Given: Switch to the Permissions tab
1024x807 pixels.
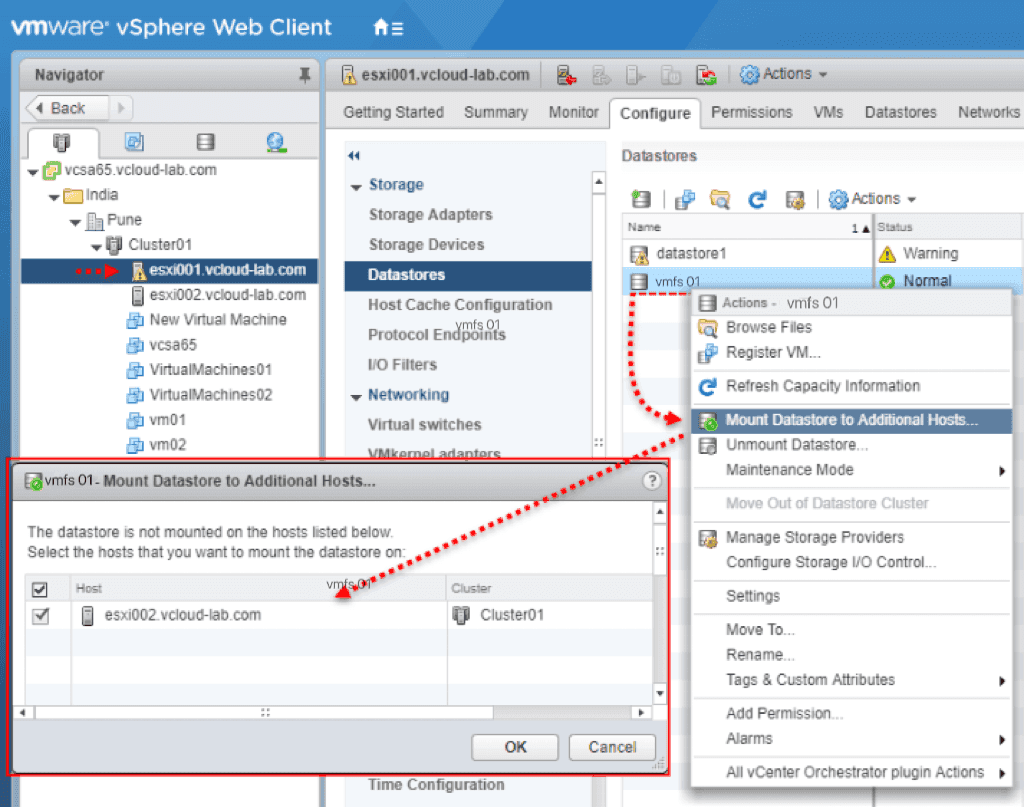Looking at the screenshot, I should [751, 112].
